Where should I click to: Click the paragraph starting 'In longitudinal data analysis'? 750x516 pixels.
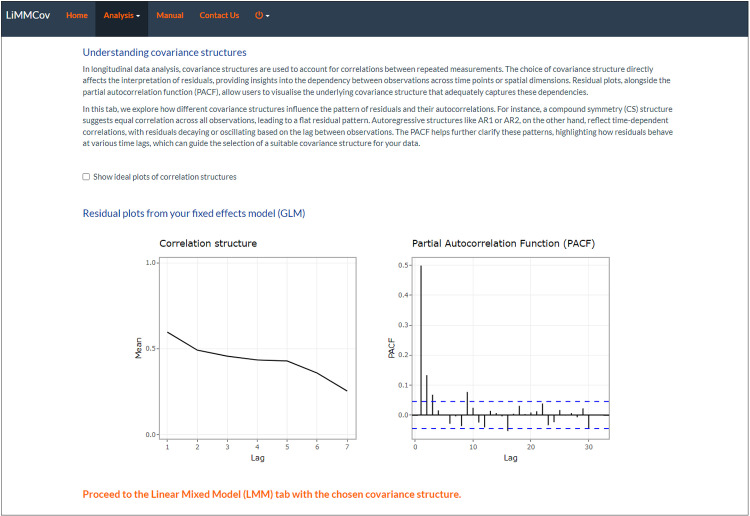tap(376, 80)
